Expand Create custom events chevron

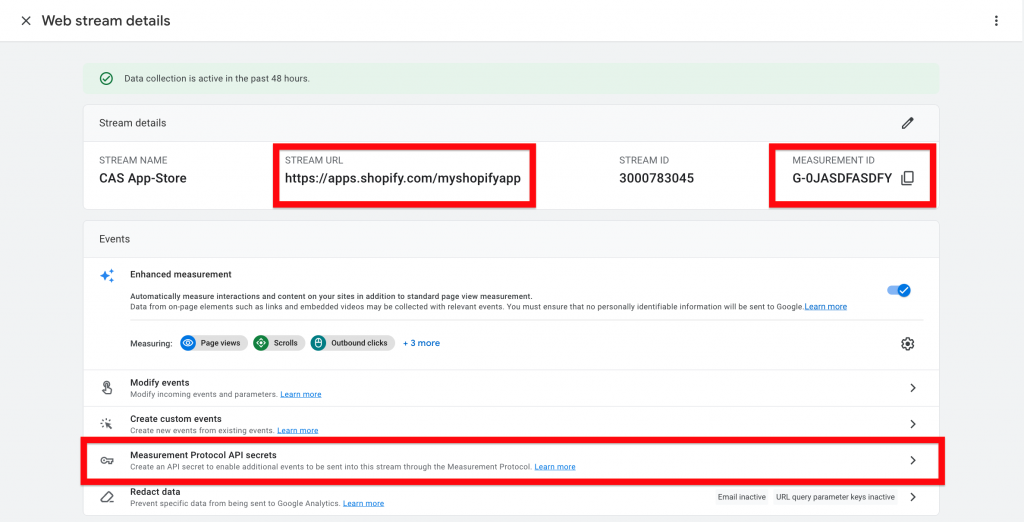[x=913, y=424]
